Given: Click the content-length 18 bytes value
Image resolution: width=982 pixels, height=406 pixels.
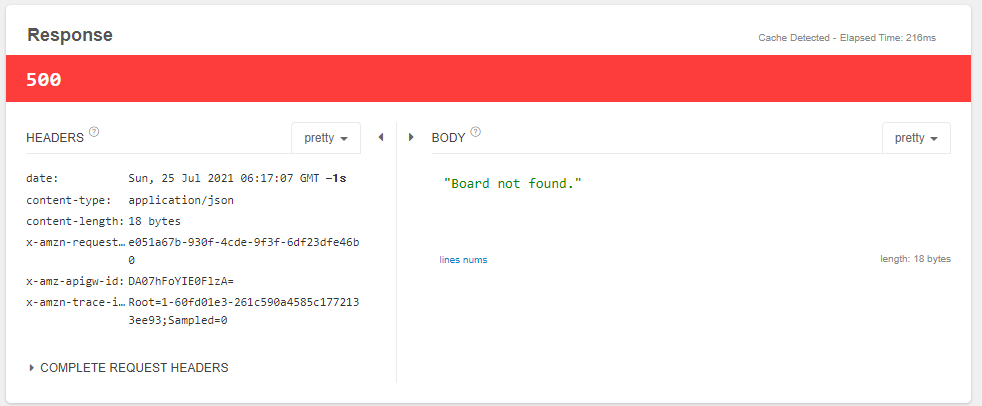Looking at the screenshot, I should (155, 221).
